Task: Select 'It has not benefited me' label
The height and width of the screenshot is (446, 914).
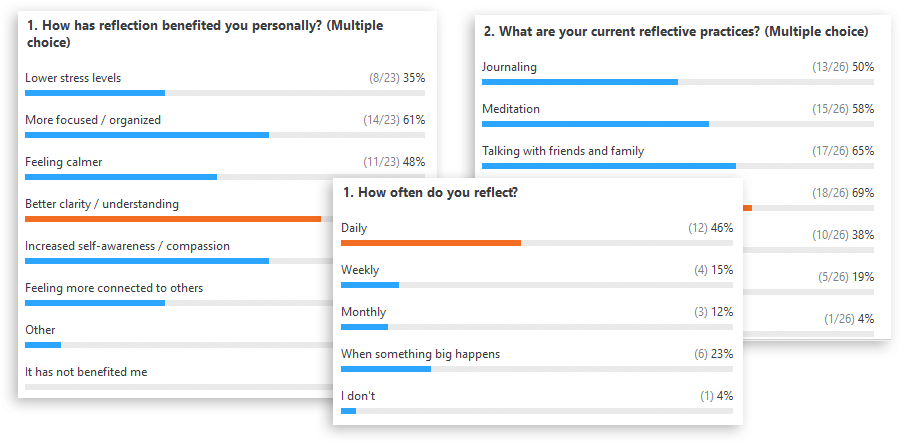Action: pos(86,372)
